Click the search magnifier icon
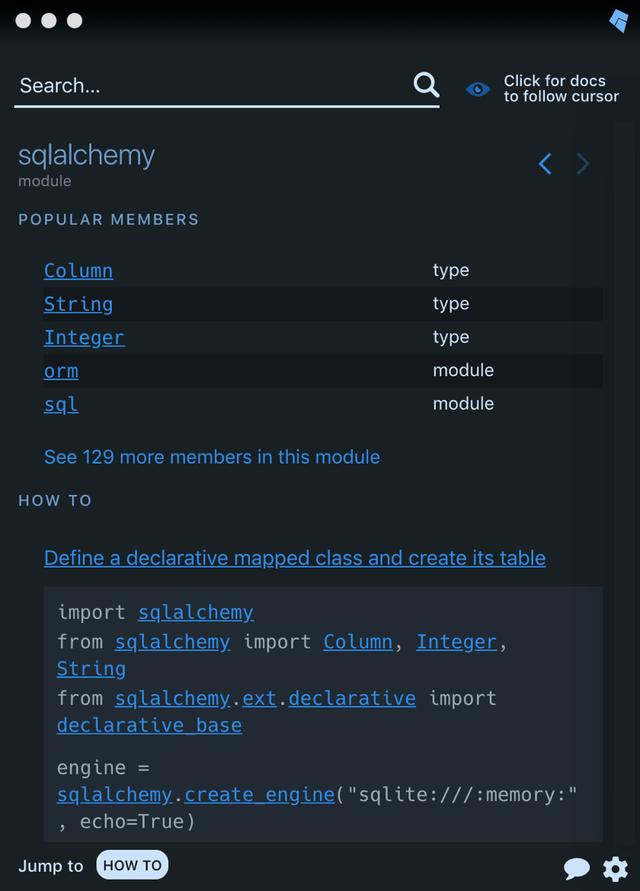Image resolution: width=640 pixels, height=891 pixels. click(x=426, y=85)
